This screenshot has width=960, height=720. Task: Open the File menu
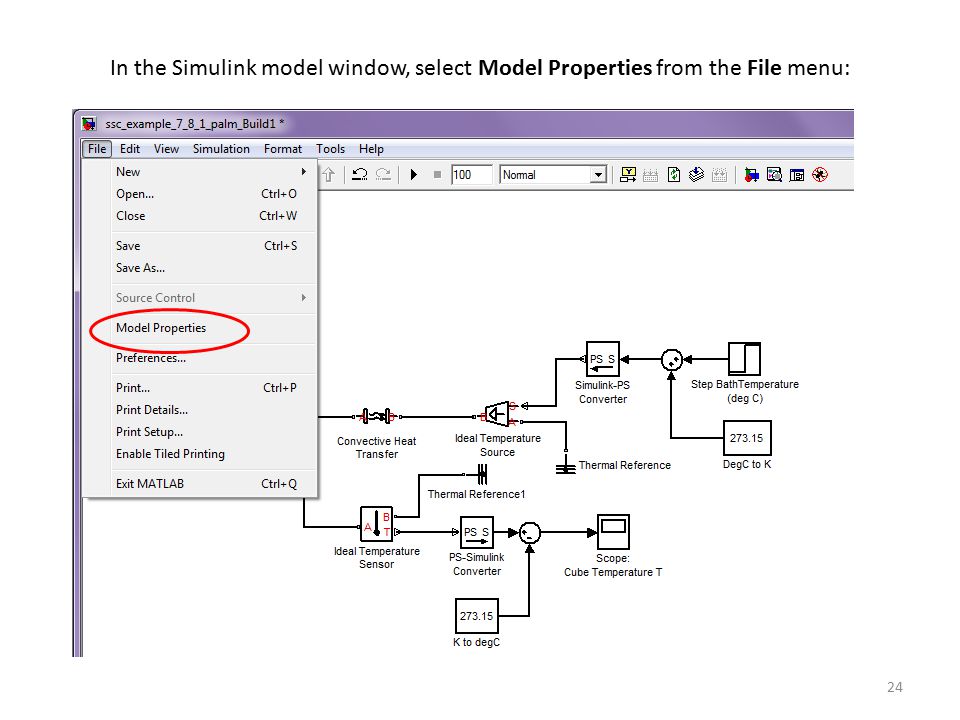tap(97, 149)
